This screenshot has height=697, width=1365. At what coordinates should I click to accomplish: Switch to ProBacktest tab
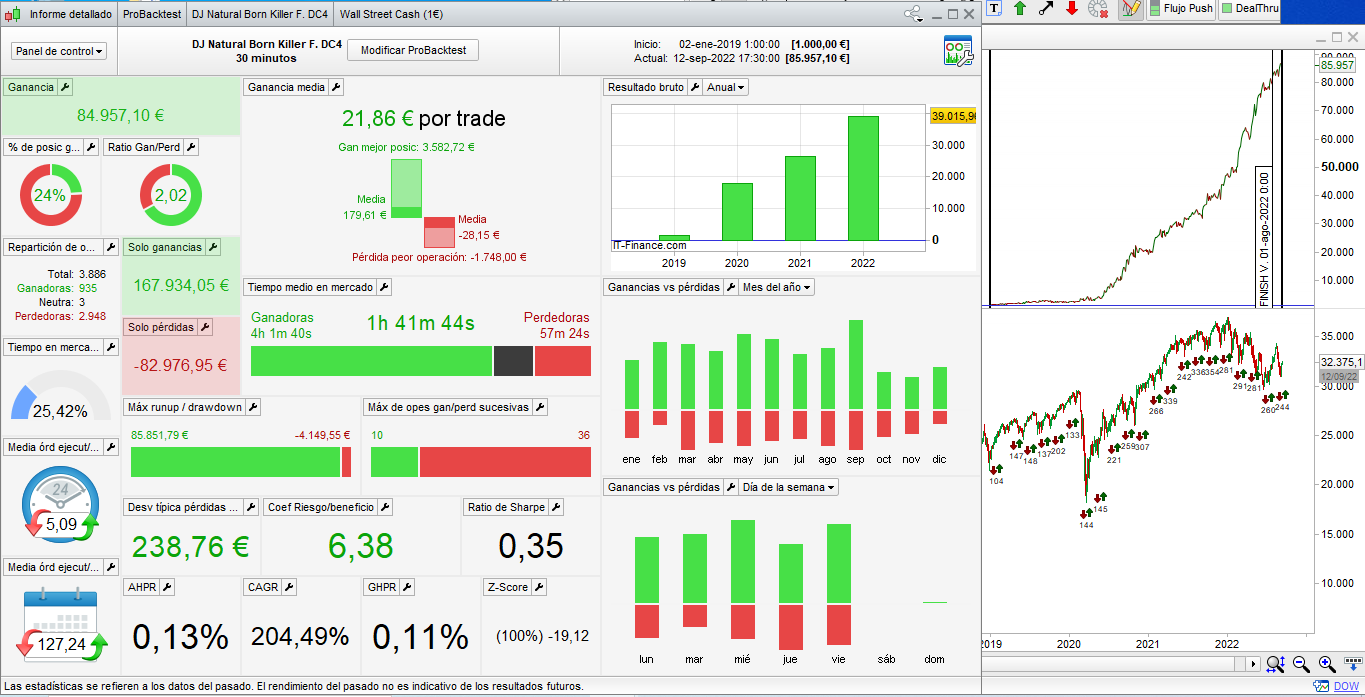(152, 14)
